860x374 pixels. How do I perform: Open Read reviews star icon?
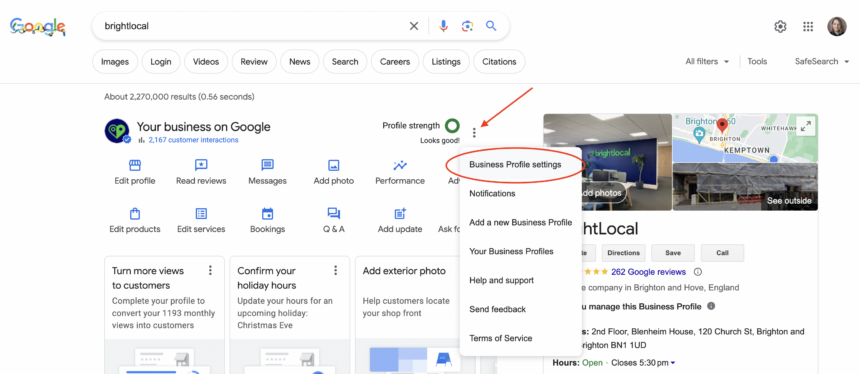pos(201,165)
